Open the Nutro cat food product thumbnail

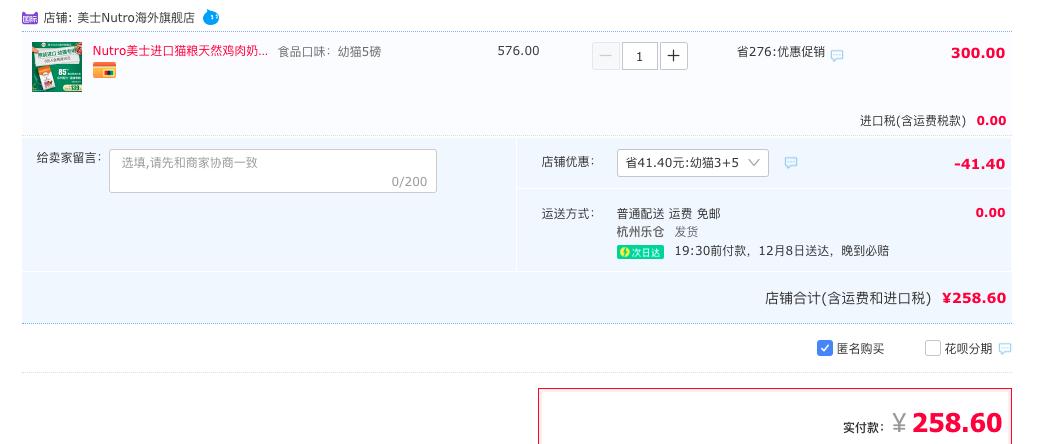(57, 67)
